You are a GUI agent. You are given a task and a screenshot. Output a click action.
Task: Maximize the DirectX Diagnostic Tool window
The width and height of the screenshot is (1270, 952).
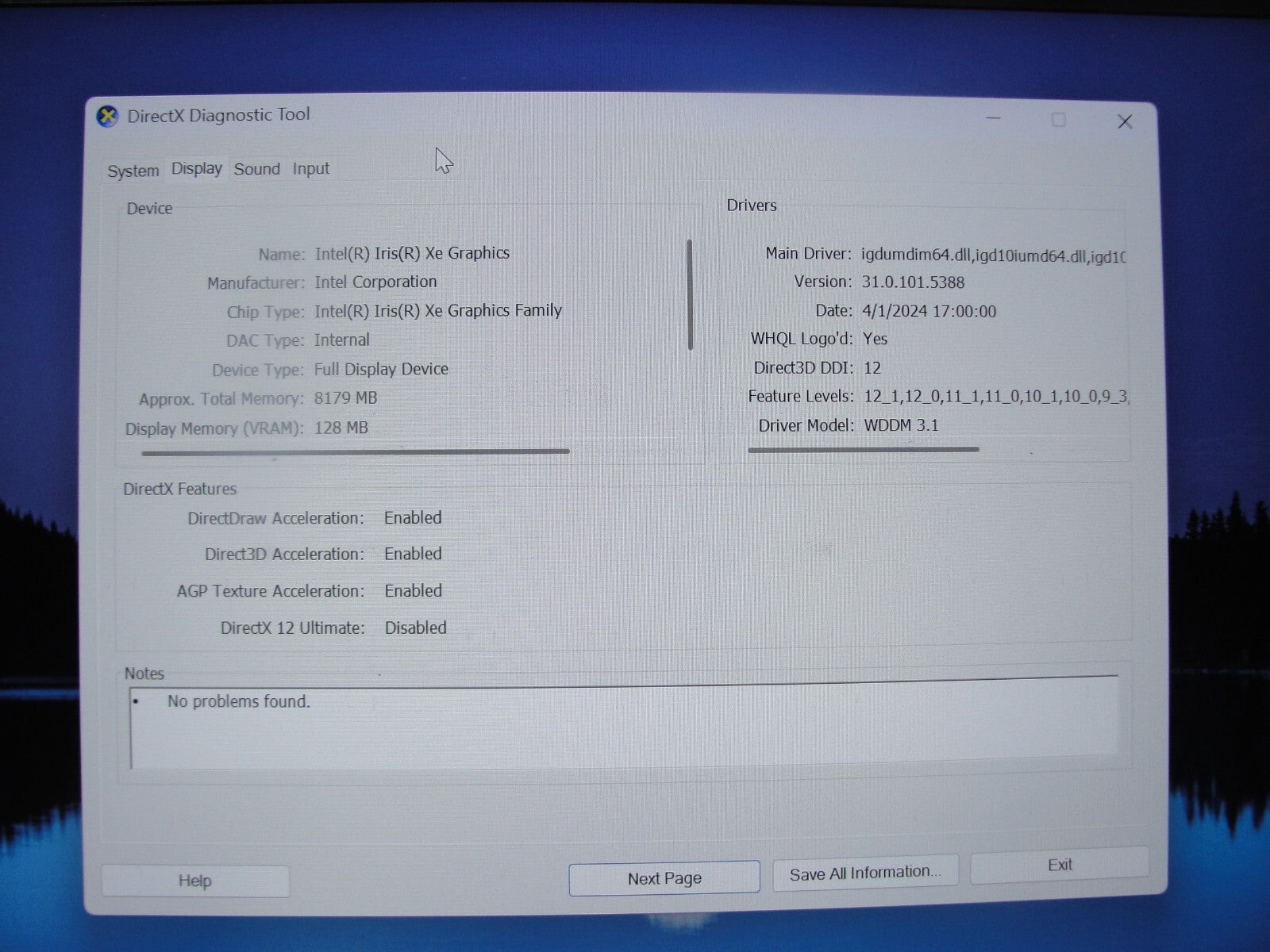(x=1058, y=120)
